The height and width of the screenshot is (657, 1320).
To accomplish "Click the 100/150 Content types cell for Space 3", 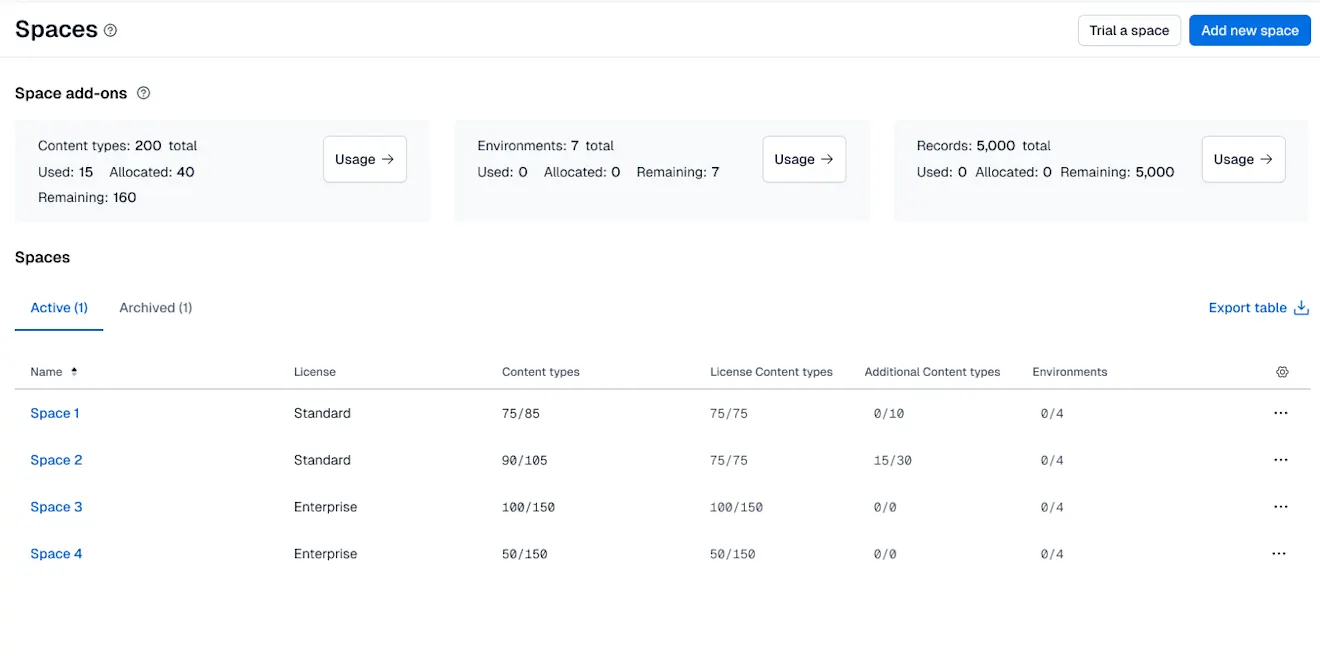I will 528,507.
